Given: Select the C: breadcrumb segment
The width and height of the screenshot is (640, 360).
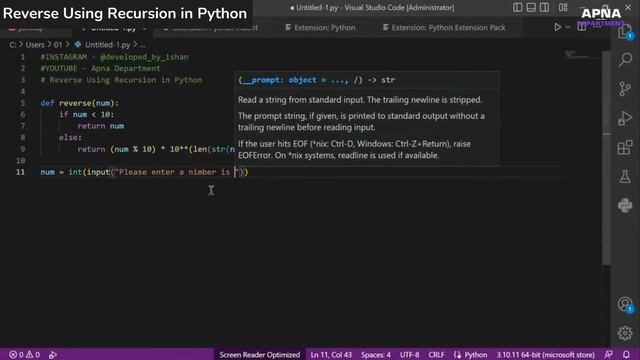Looking at the screenshot, I should coord(13,45).
